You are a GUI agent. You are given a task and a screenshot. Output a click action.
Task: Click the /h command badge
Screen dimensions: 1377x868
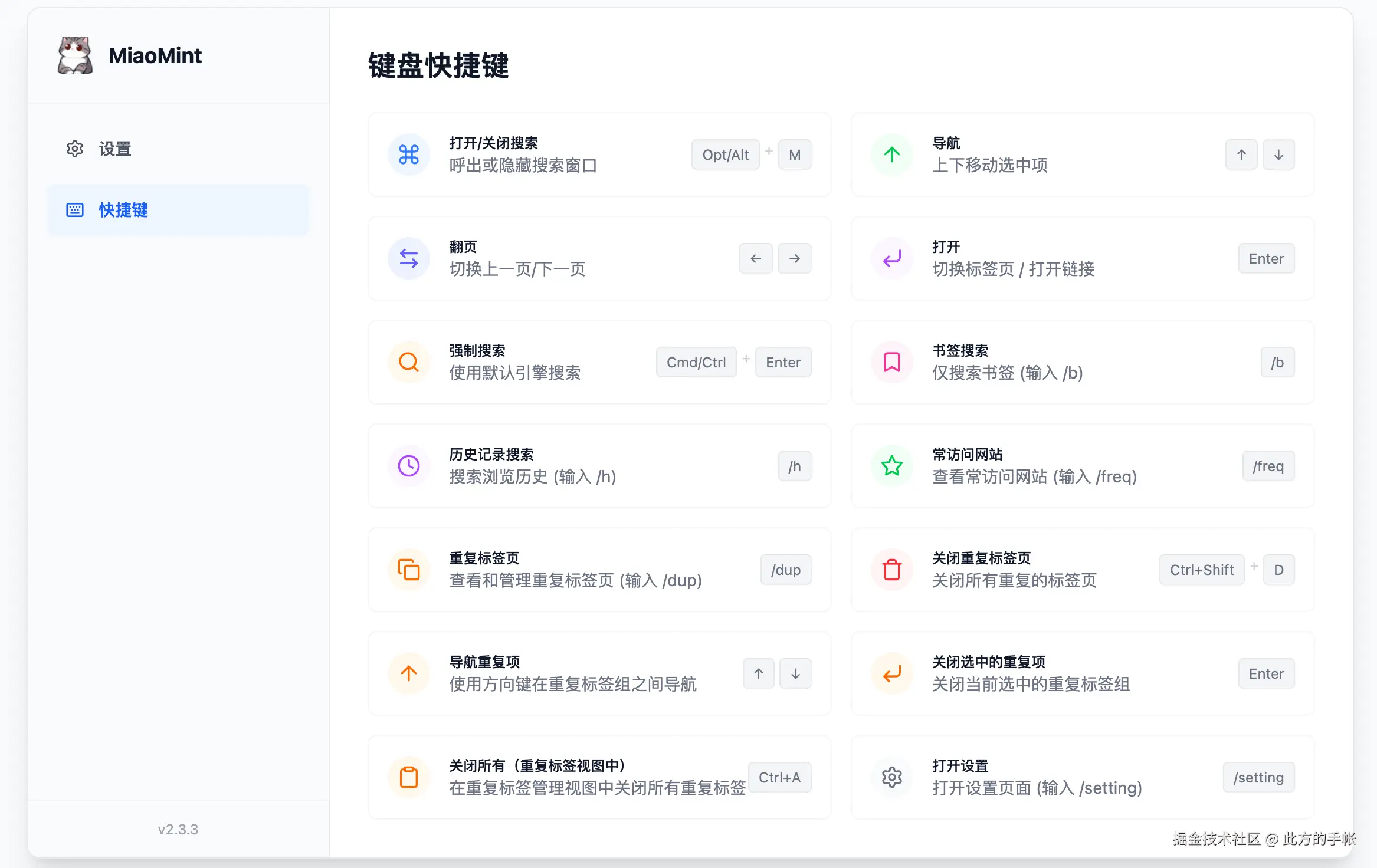pos(795,466)
